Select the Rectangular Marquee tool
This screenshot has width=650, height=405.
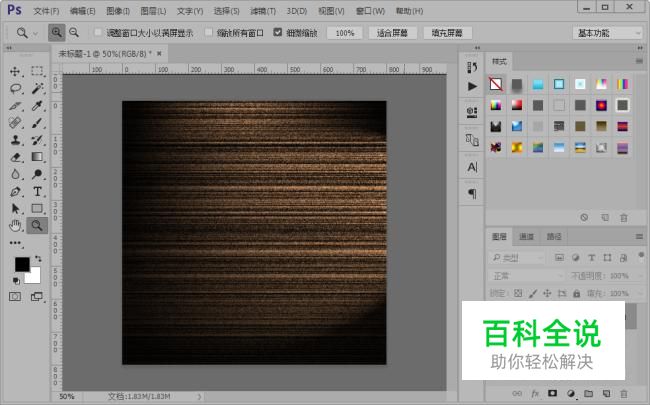pyautogui.click(x=37, y=71)
